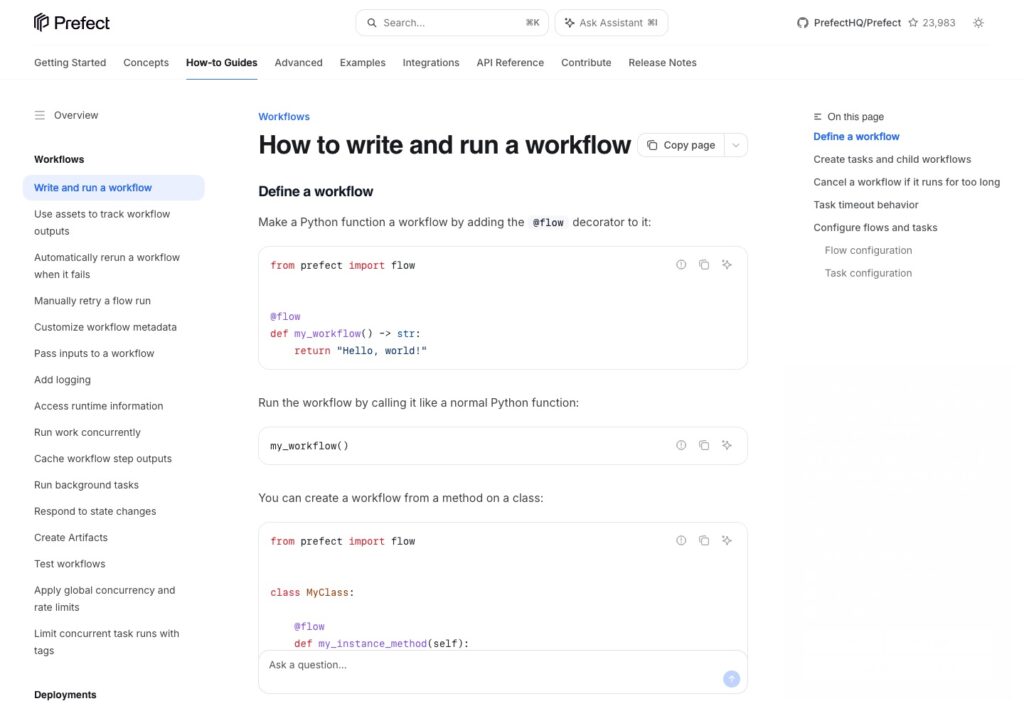Click the star count icon
The width and height of the screenshot is (1024, 711).
click(913, 23)
